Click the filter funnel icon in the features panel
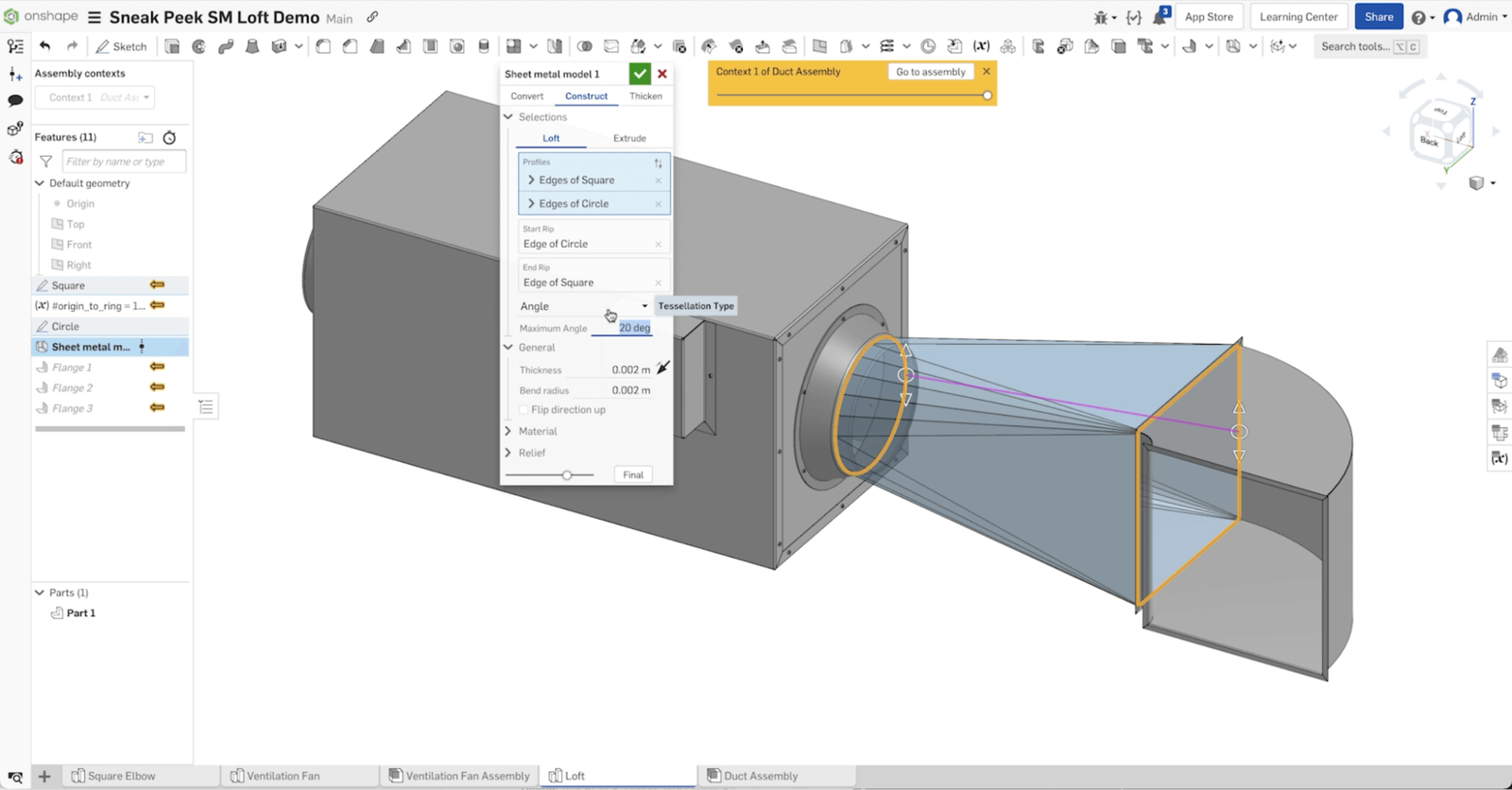 [x=45, y=162]
